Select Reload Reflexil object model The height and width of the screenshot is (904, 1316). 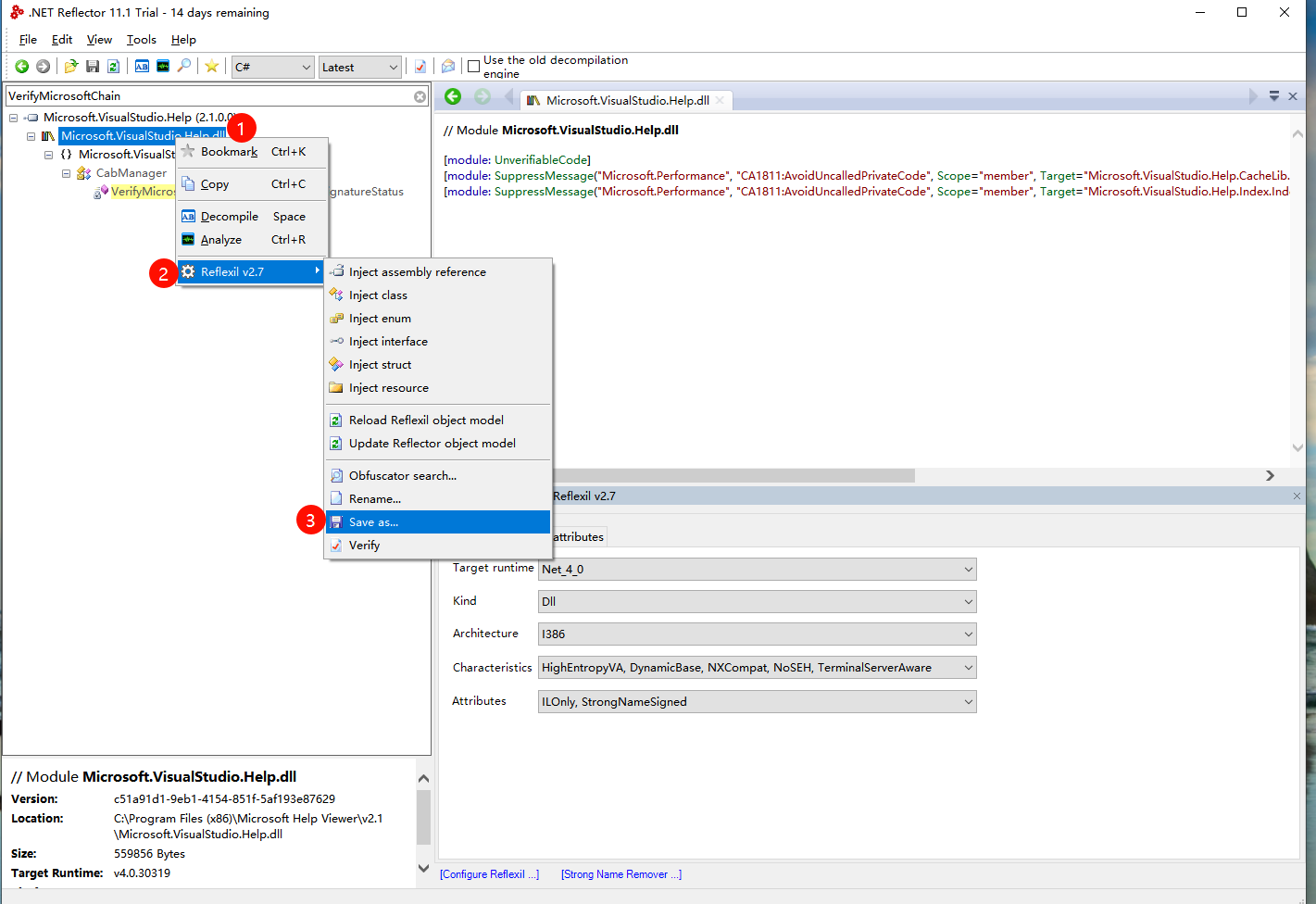coord(438,421)
